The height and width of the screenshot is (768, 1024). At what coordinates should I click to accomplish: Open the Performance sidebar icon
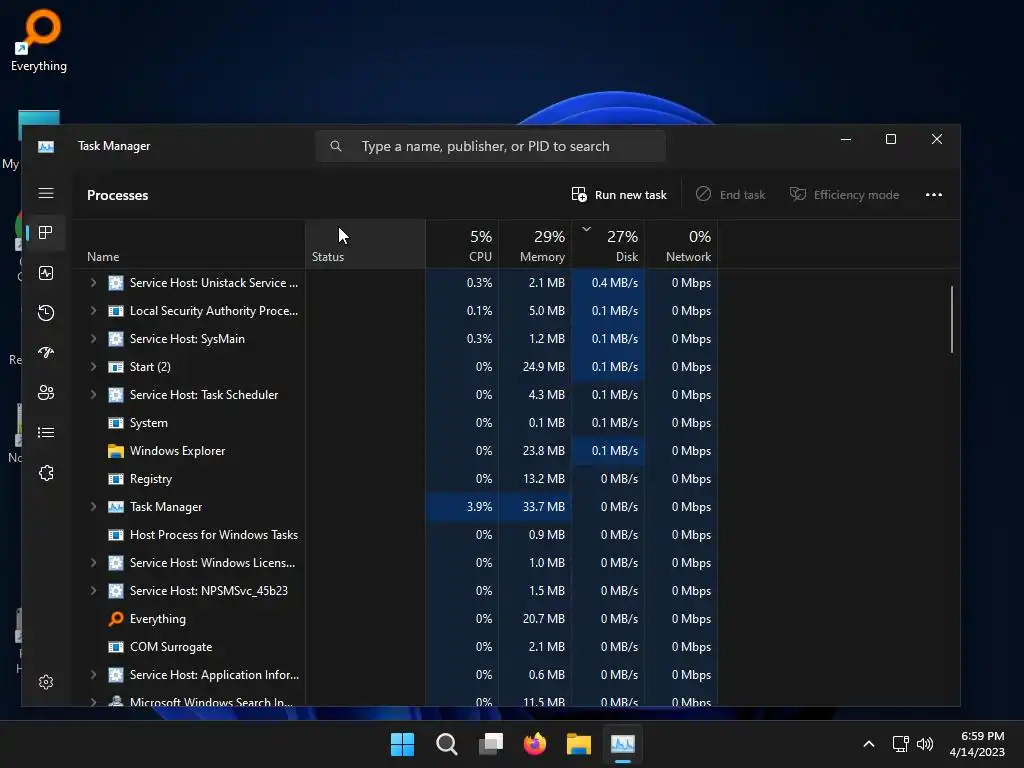46,273
